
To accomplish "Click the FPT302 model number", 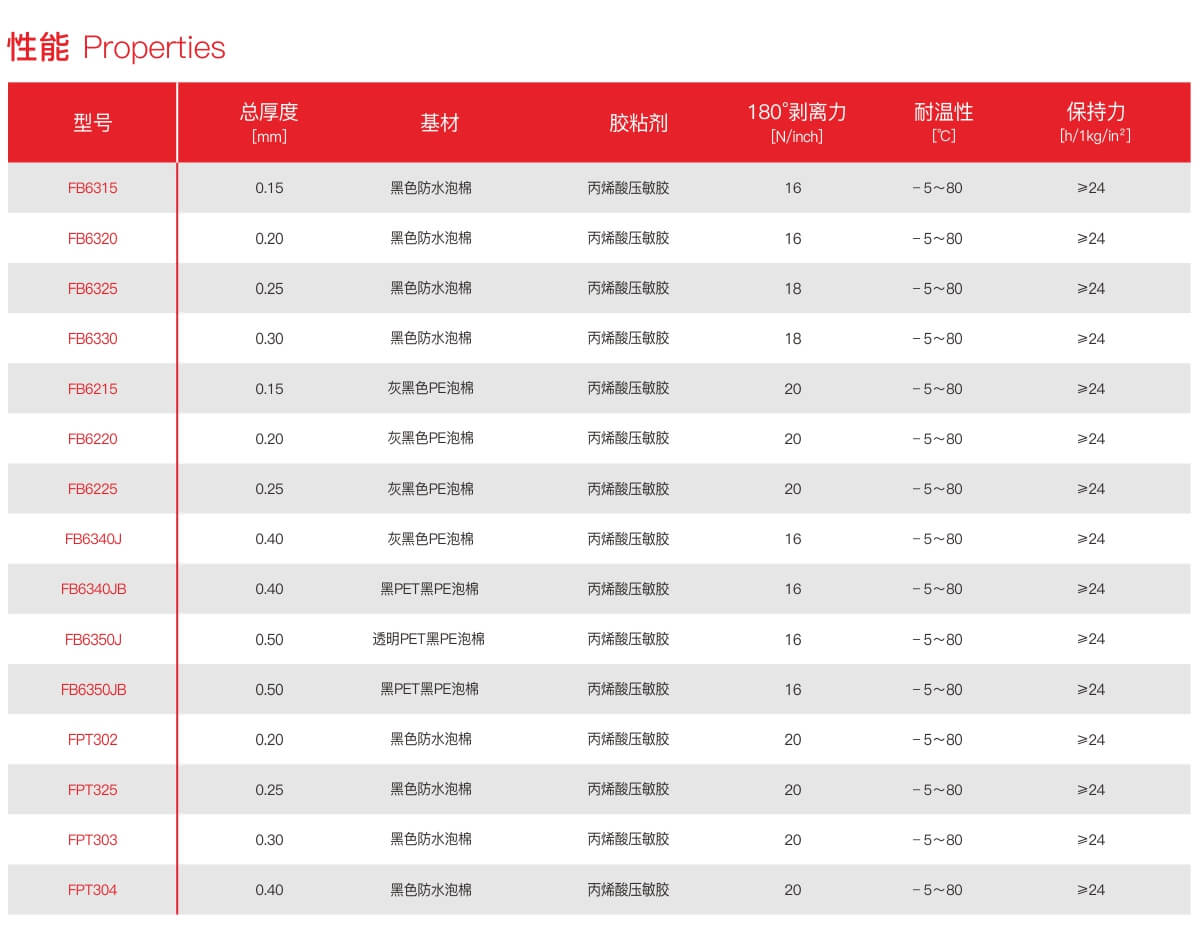I will pos(92,739).
